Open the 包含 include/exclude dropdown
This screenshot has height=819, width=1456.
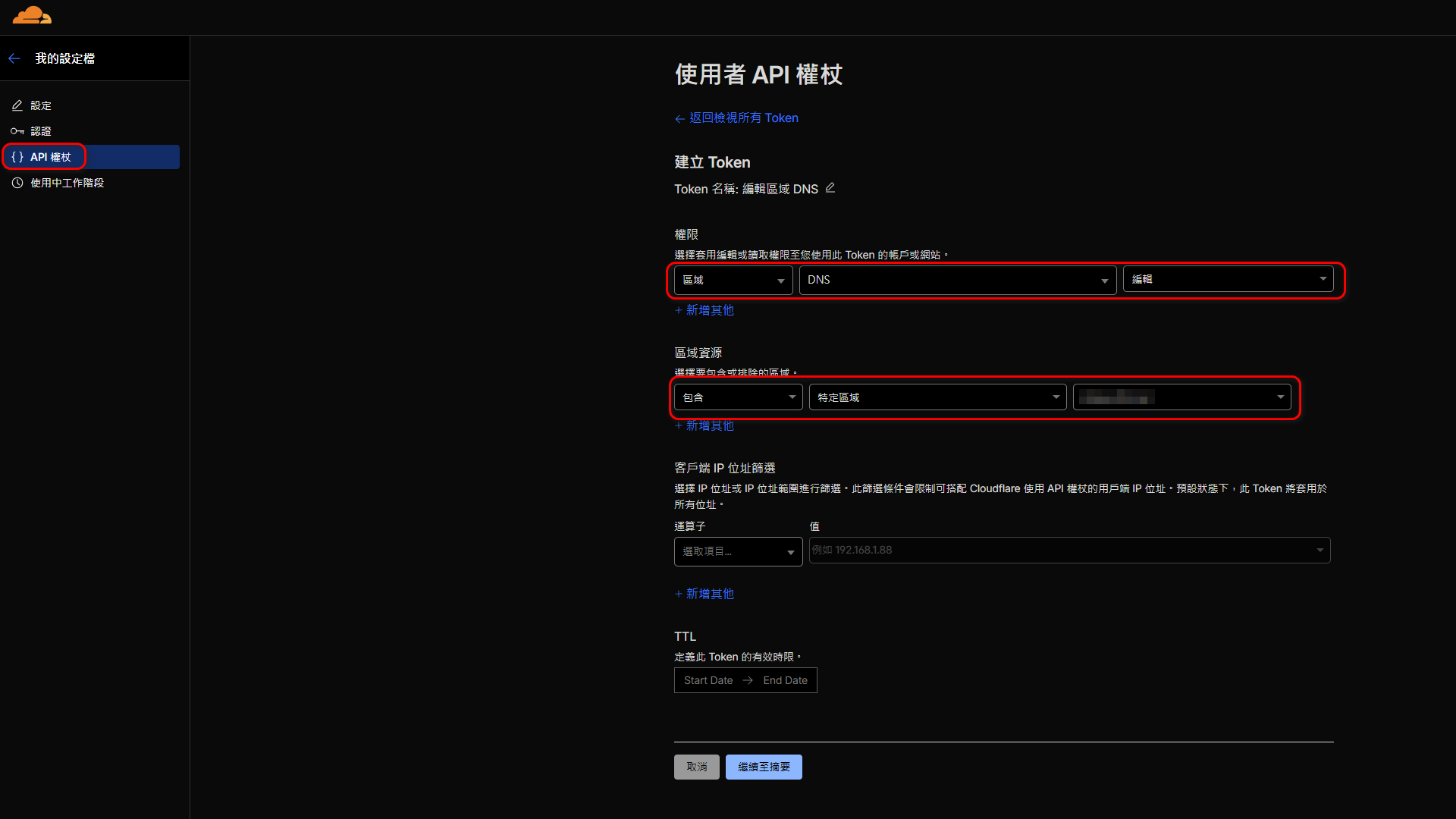pos(739,397)
